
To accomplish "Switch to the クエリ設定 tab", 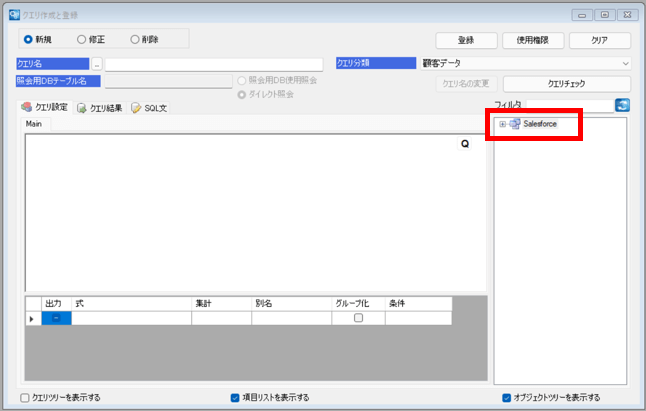I will tap(45, 107).
